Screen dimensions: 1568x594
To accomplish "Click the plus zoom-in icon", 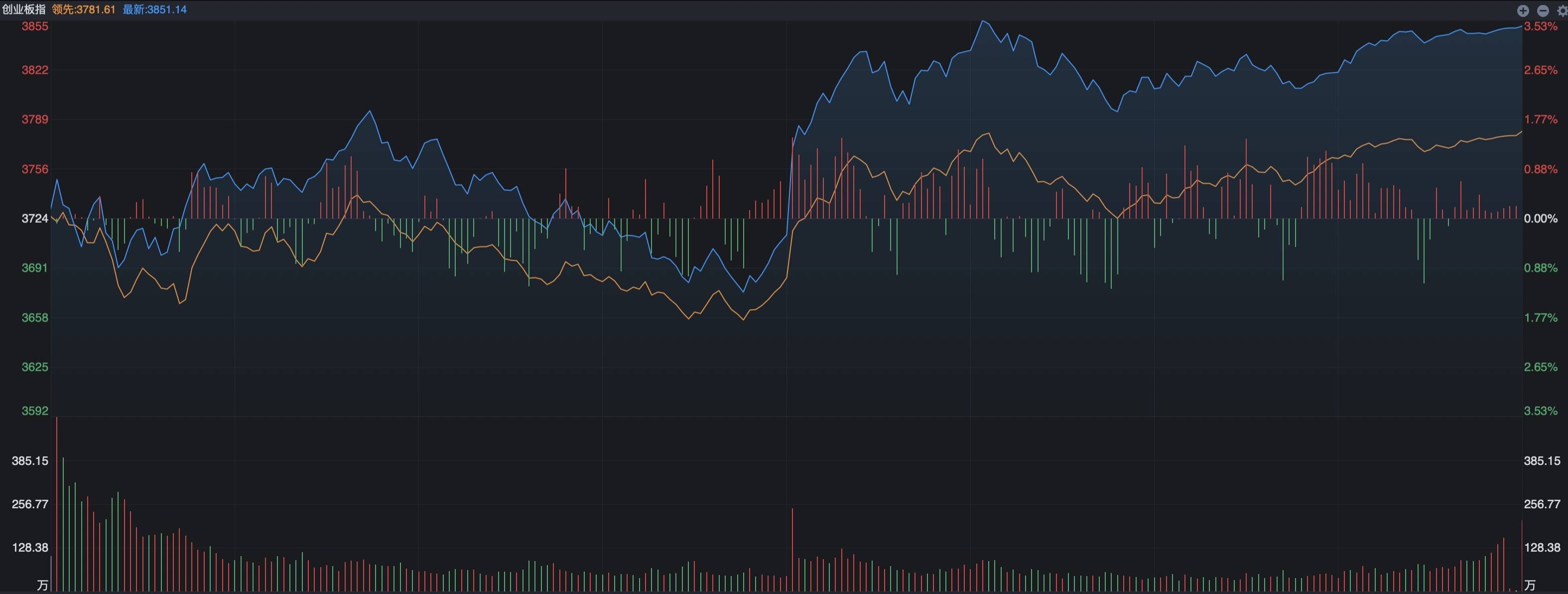I will (x=1523, y=10).
